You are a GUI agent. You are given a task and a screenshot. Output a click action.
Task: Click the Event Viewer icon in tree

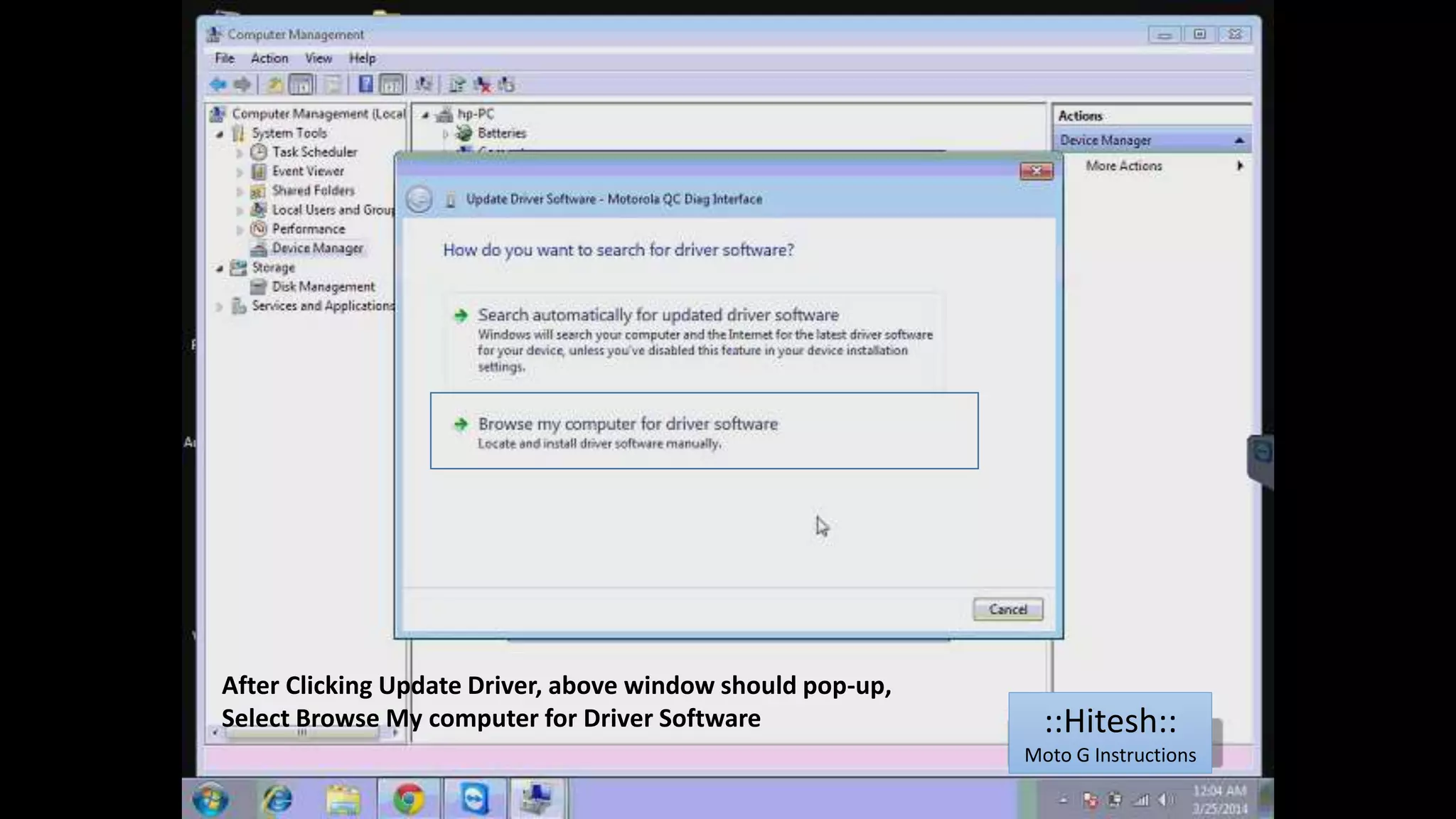259,171
